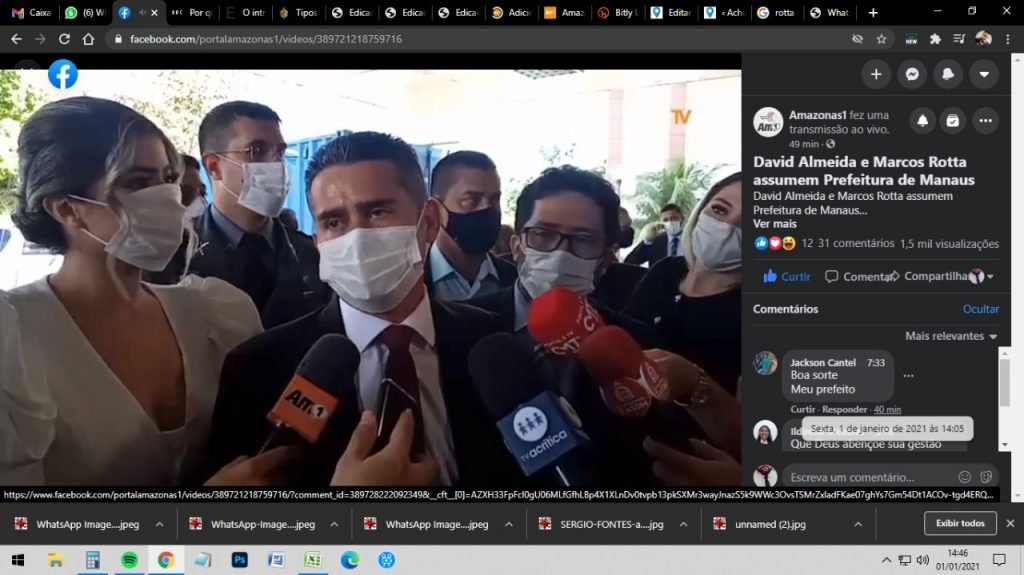Viewport: 1024px width, 575px height.
Task: Switch to the Amazon tab
Action: click(x=564, y=12)
